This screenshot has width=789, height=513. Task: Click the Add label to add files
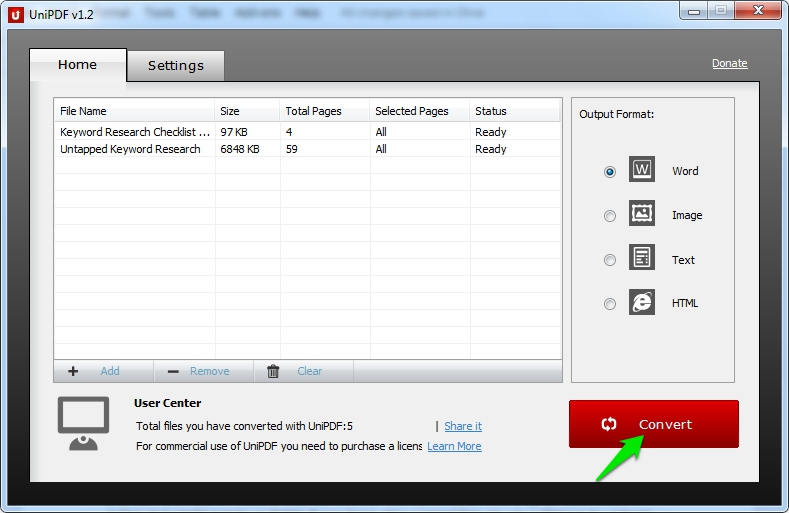pos(110,371)
